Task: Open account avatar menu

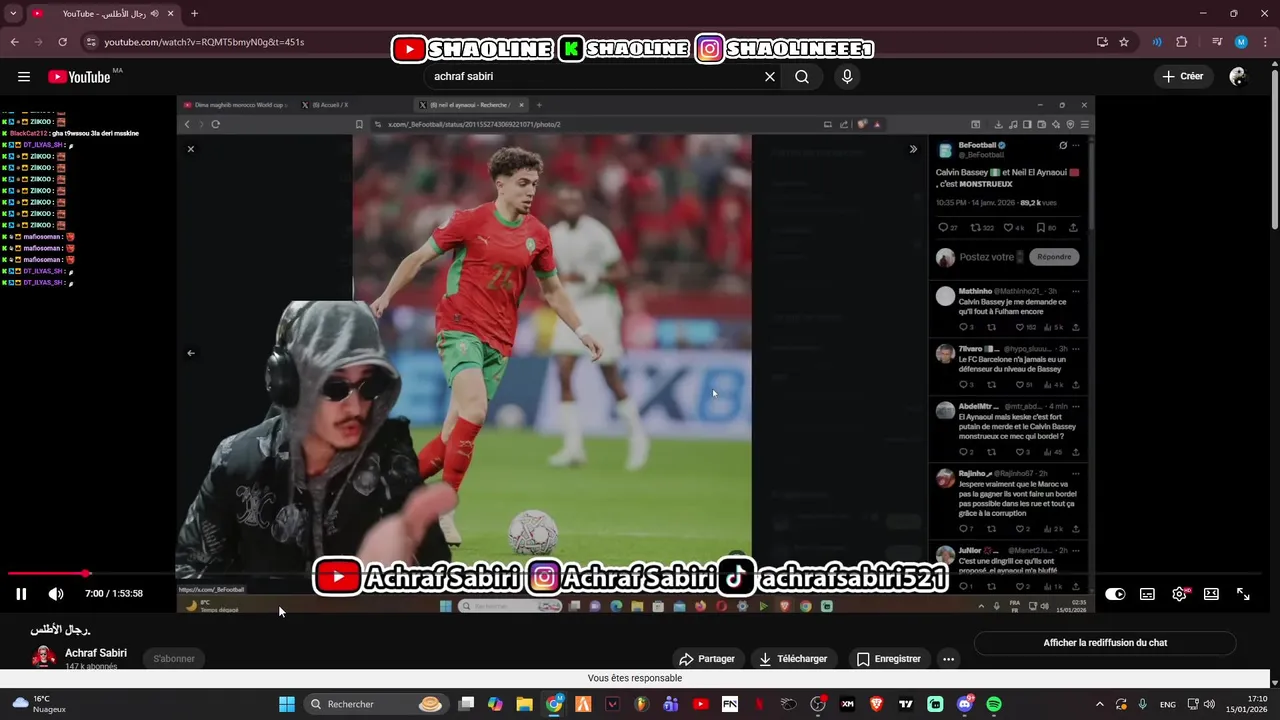Action: 1238,77
